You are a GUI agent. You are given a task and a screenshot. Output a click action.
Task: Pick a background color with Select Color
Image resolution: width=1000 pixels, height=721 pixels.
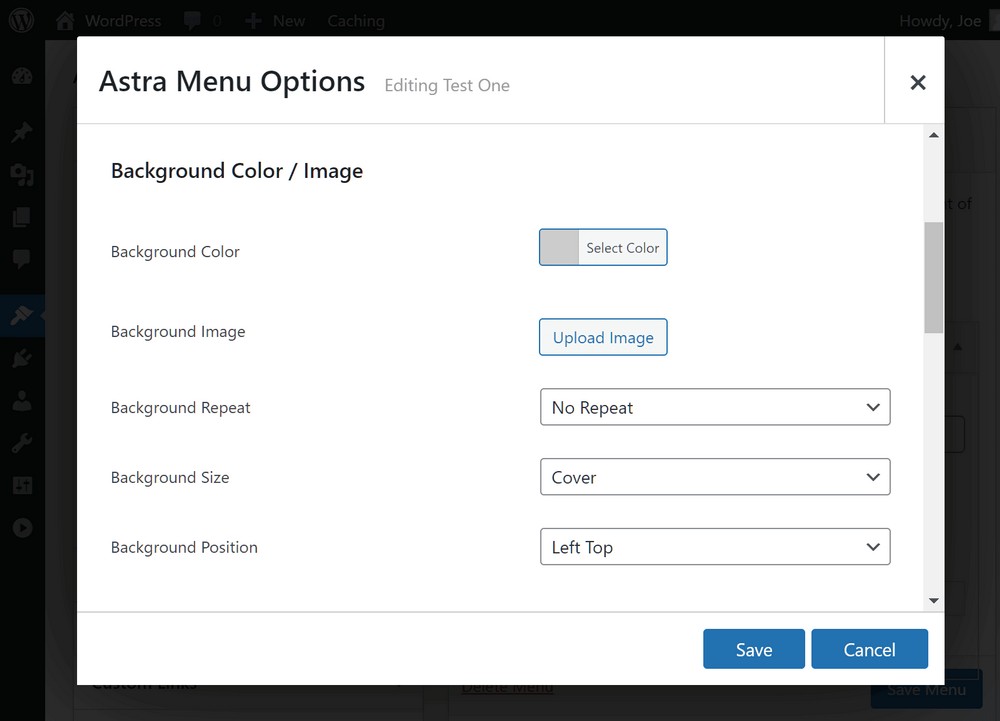[x=603, y=248]
